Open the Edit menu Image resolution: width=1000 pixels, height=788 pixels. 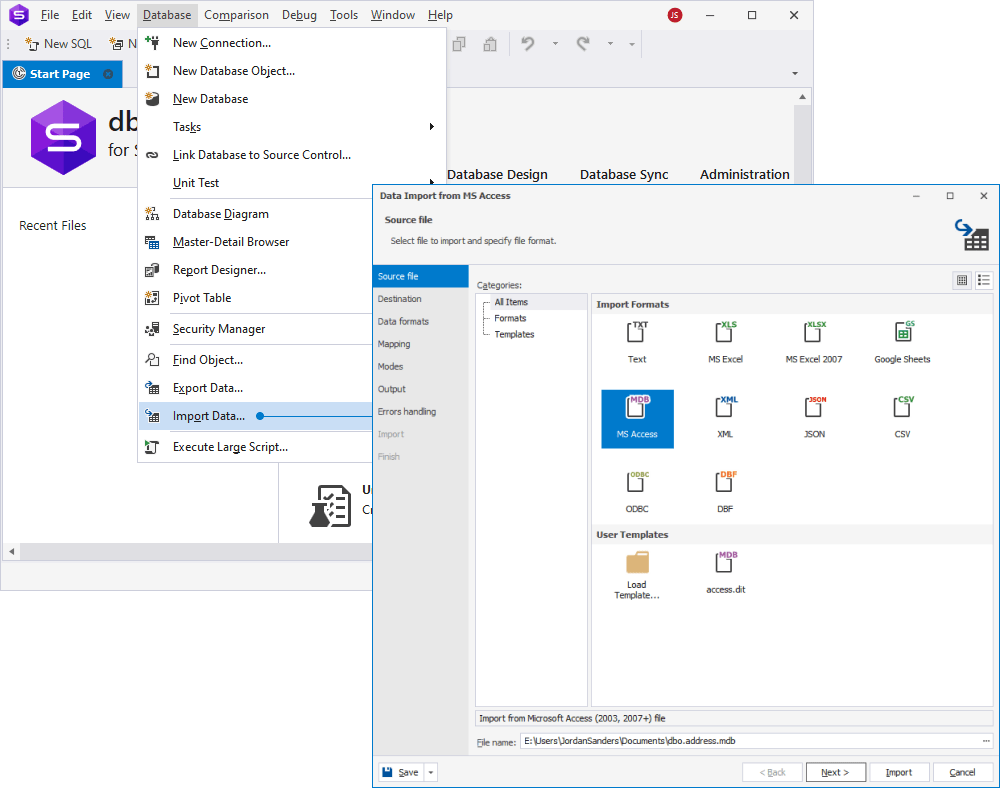pyautogui.click(x=82, y=15)
